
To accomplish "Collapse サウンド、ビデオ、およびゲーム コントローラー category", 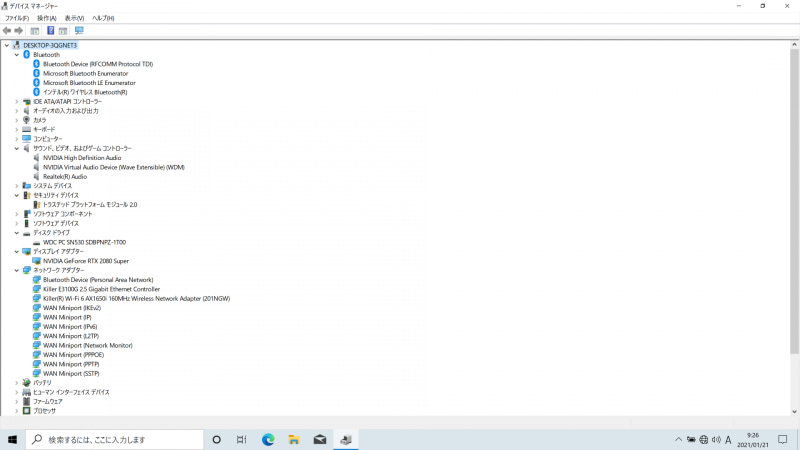I will 16,148.
